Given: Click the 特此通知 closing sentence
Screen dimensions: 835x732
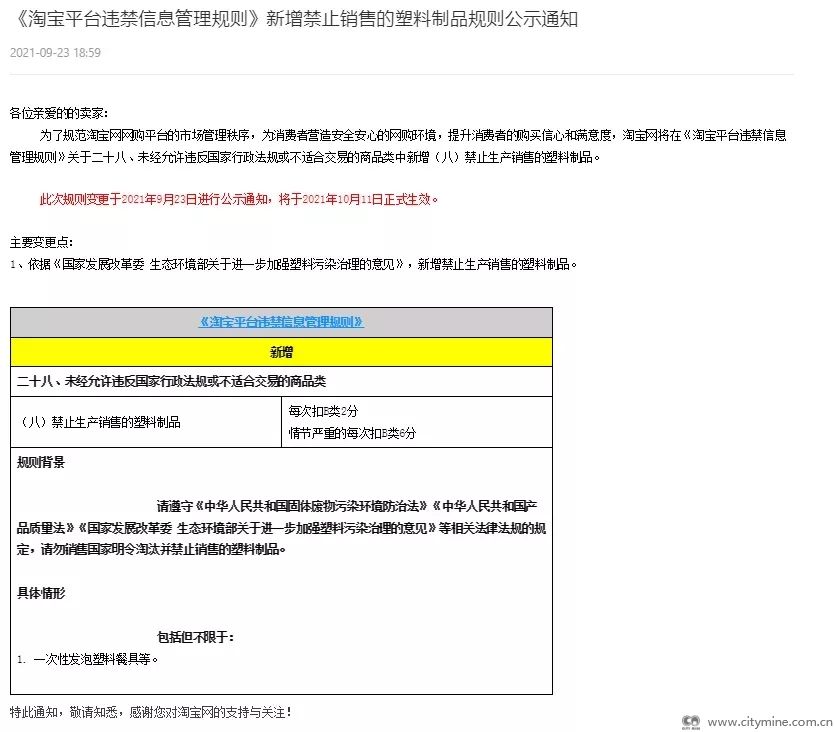Looking at the screenshot, I should click(150, 712).
